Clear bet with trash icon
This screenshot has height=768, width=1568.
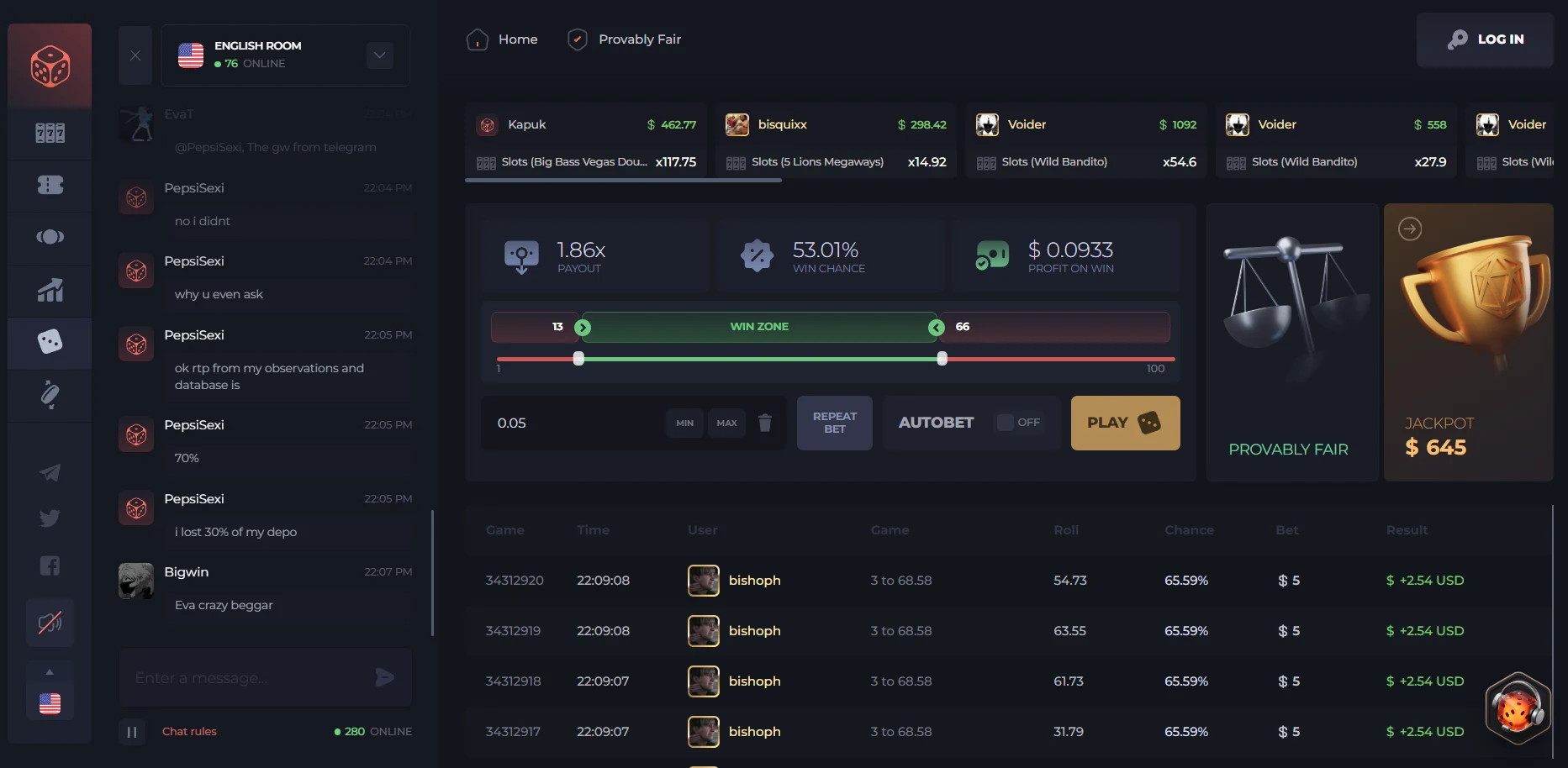[x=765, y=423]
